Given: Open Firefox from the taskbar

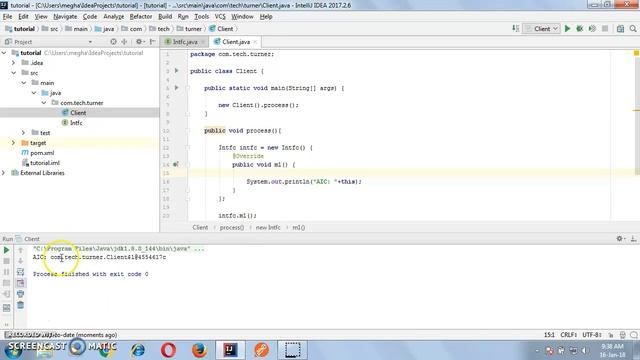Looking at the screenshot, I should coord(199,350).
